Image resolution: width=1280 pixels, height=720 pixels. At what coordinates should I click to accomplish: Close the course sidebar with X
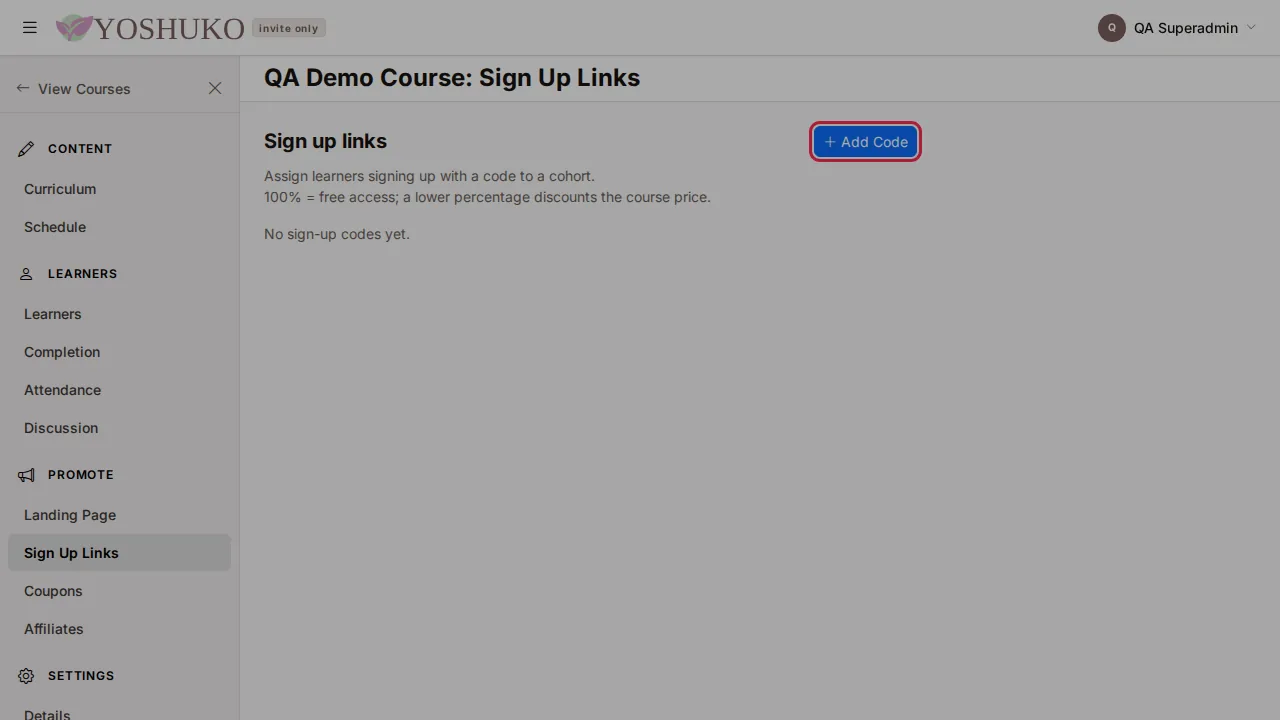215,88
